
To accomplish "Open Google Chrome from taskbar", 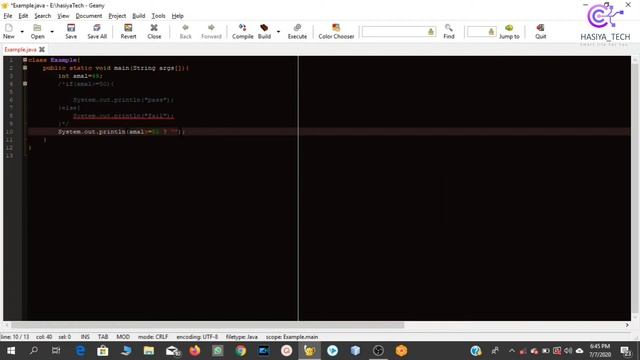I will (x=240, y=351).
